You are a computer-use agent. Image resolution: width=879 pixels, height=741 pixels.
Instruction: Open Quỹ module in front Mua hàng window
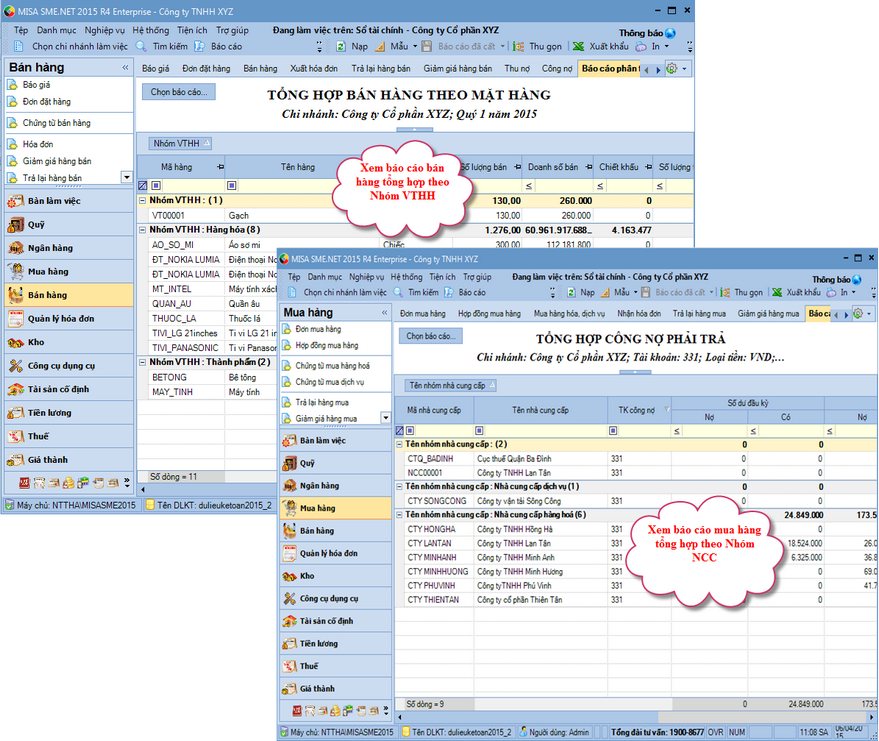[335, 464]
